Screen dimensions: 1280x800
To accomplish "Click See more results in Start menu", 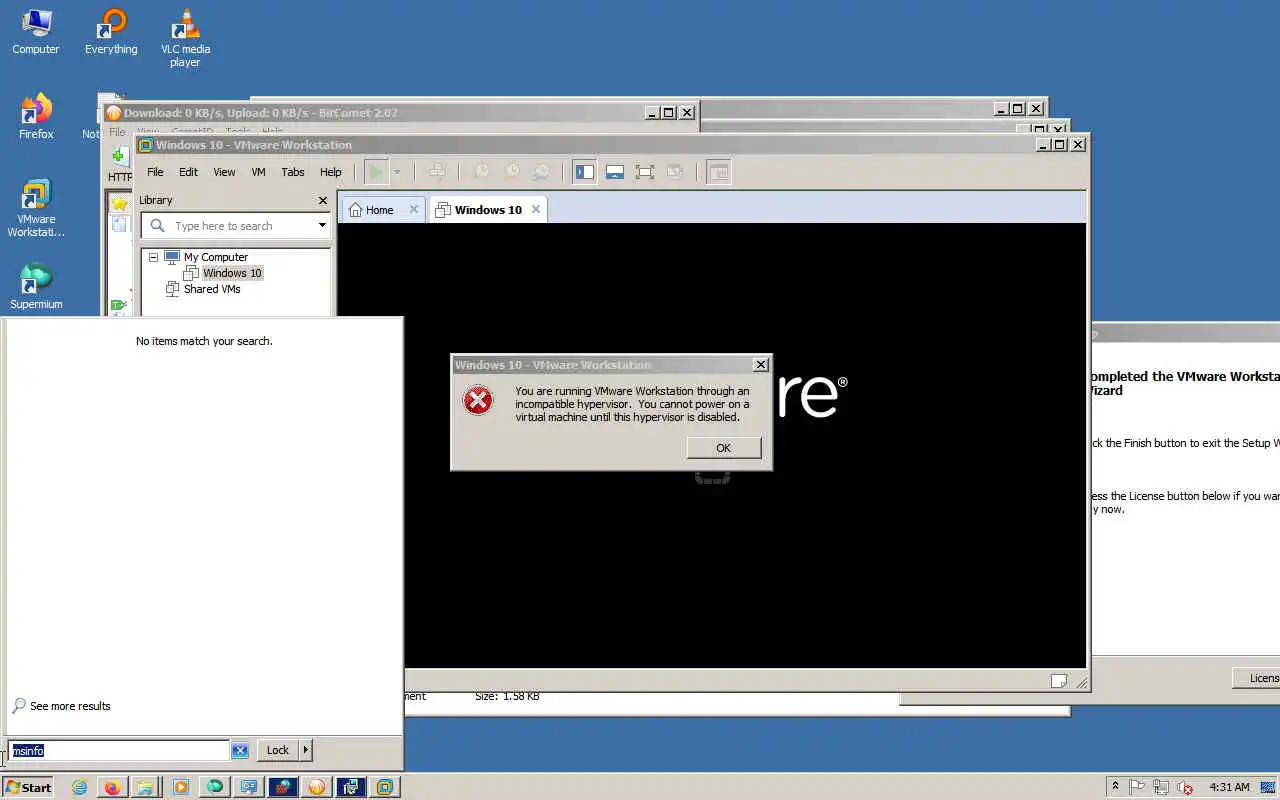I will pyautogui.click(x=70, y=706).
